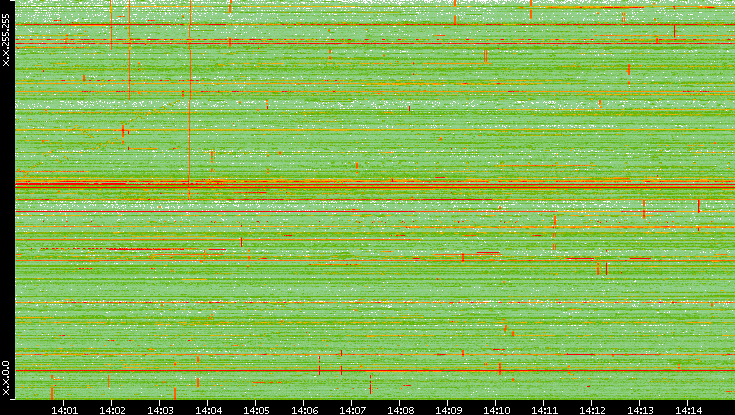This screenshot has width=735, height=415.
Task: Click the 14:14 time axis label
Action: (x=689, y=411)
